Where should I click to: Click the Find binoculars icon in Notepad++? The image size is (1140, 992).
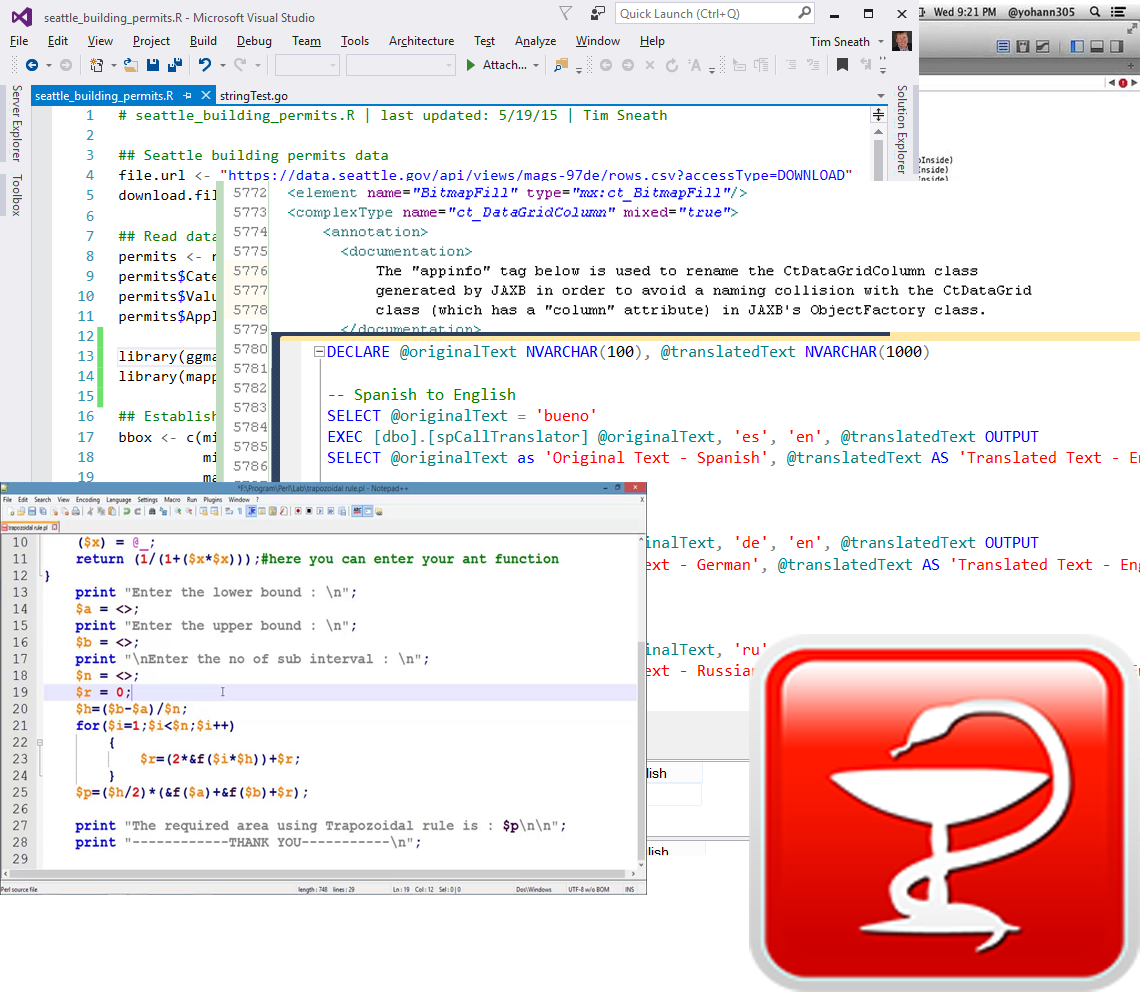point(152,512)
